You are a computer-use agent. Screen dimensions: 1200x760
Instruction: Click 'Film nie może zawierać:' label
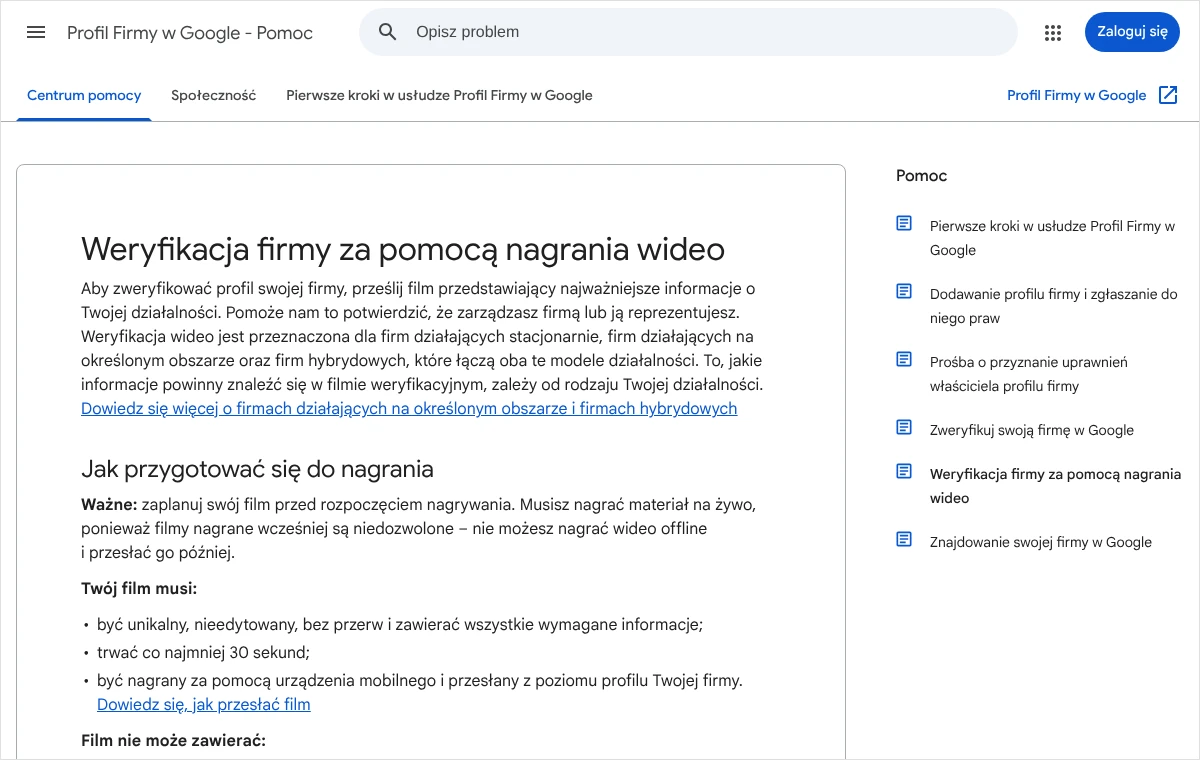click(173, 741)
